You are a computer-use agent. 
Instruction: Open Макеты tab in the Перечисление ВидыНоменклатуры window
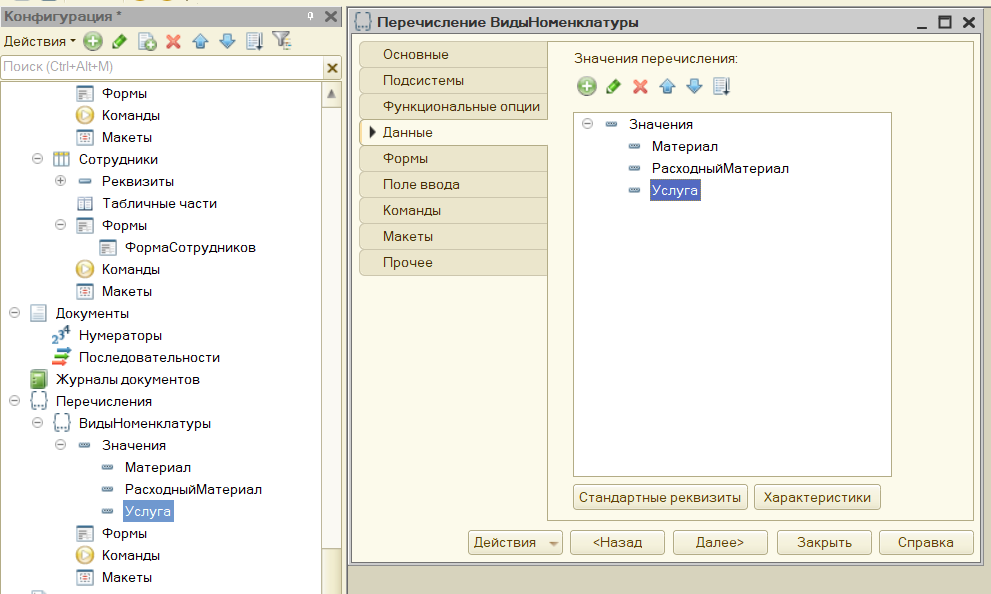tap(453, 236)
